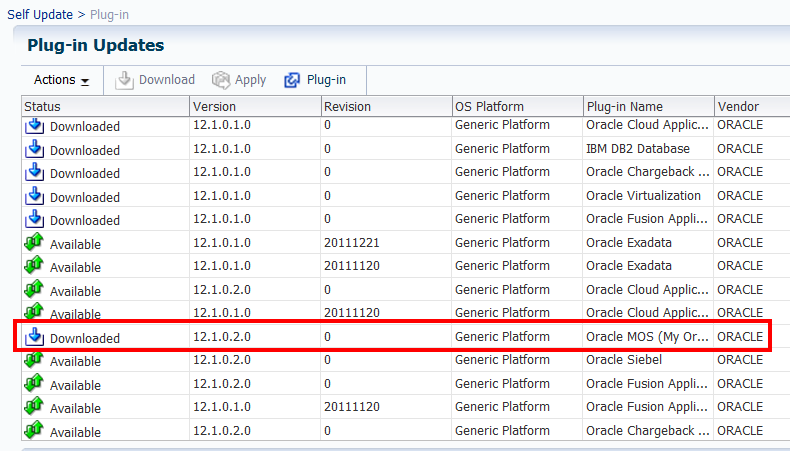Click the Downloaded icon in Oracle Virtualization row
790x451 pixels.
(34, 196)
